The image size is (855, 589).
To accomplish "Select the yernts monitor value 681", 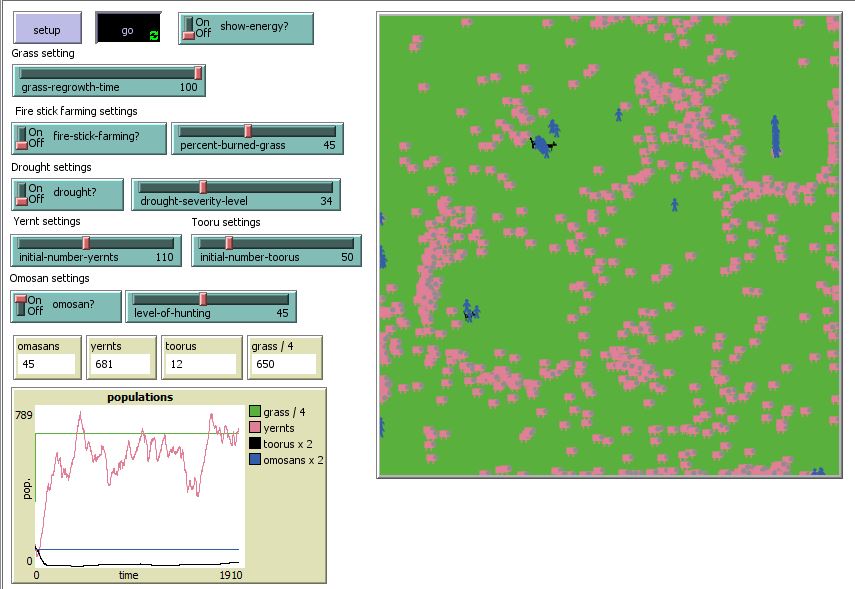I will coord(121,364).
